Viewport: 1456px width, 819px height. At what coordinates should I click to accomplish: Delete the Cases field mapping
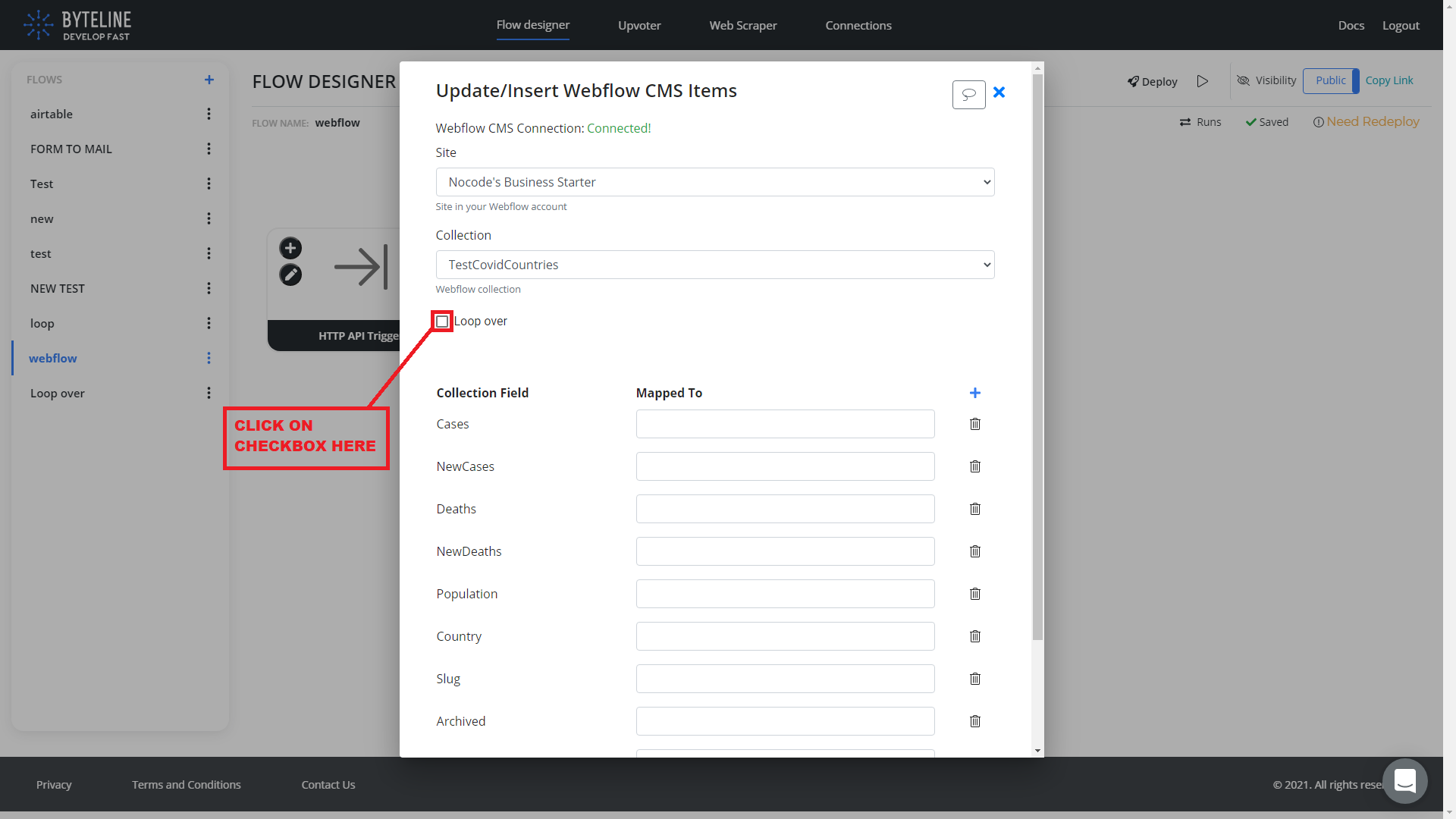coord(975,424)
